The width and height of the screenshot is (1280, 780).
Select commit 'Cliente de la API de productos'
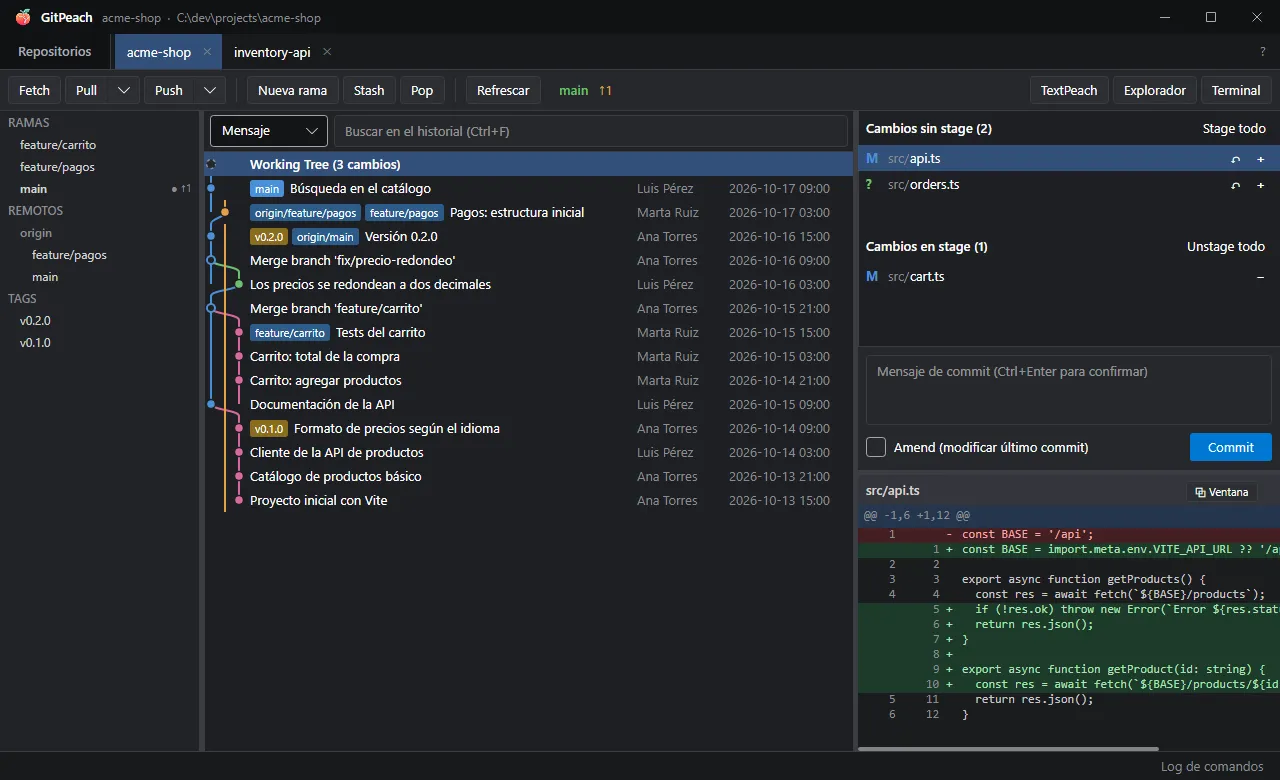(529, 452)
